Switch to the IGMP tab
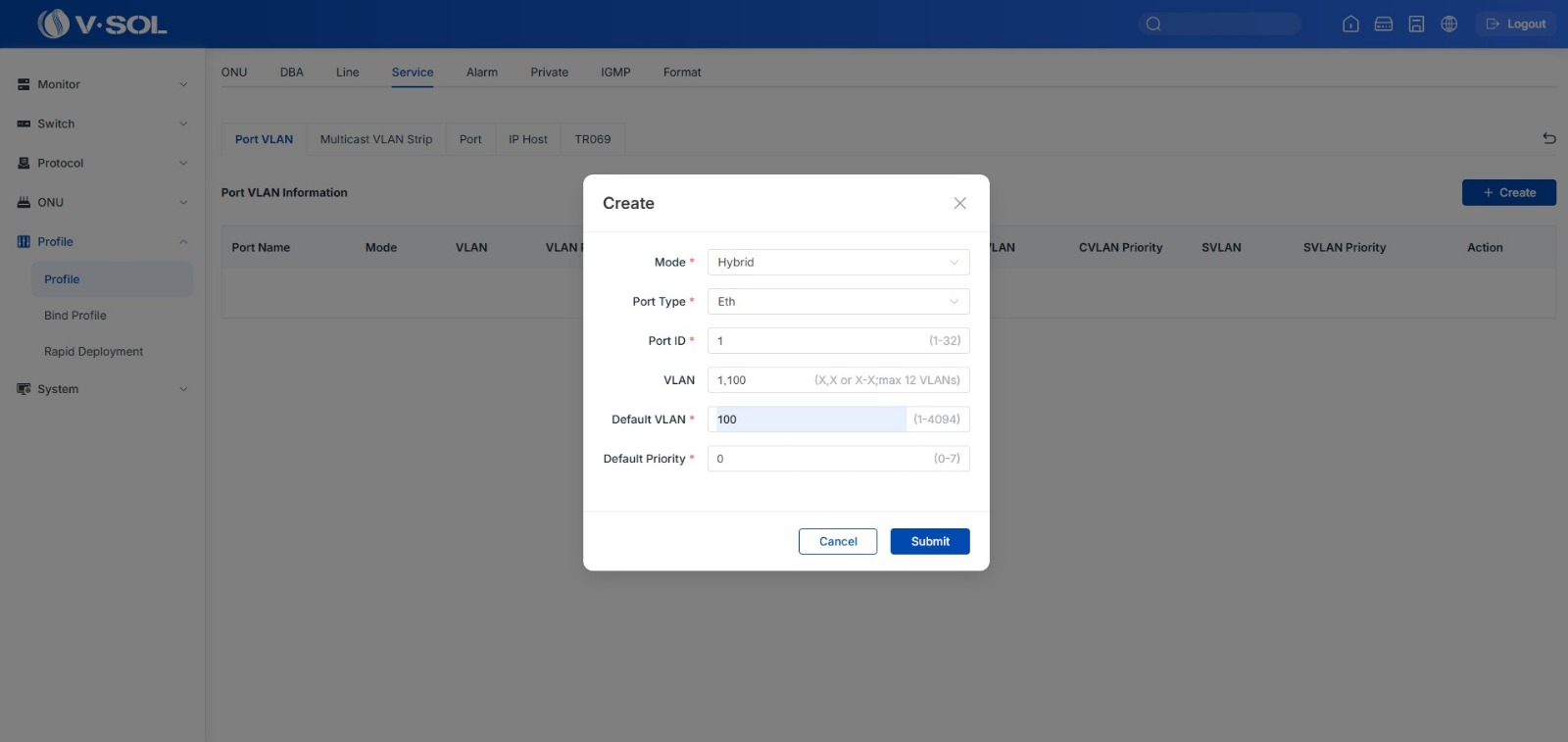 pos(615,73)
